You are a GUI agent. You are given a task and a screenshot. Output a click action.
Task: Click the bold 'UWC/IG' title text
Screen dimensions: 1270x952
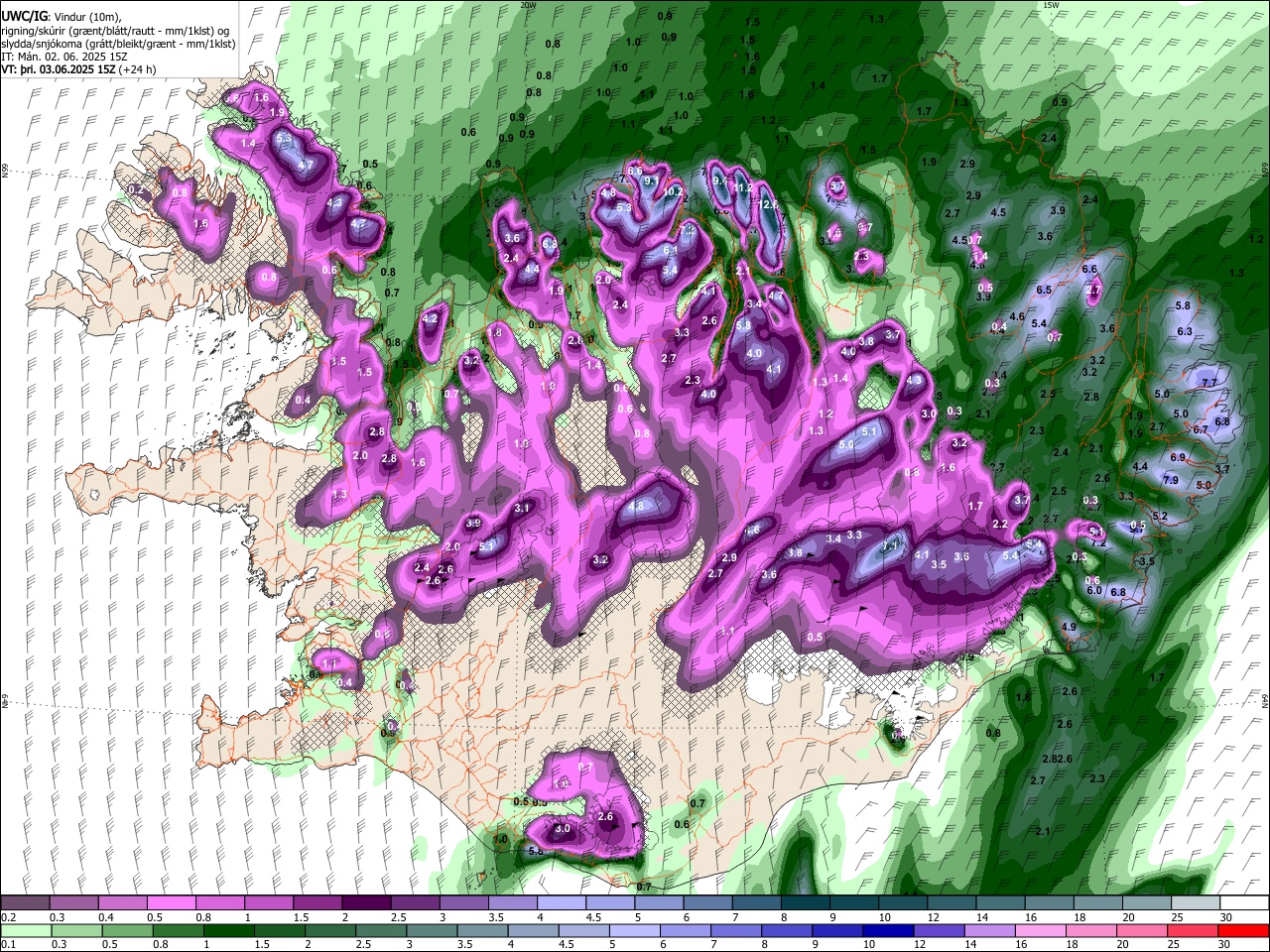coord(24,17)
